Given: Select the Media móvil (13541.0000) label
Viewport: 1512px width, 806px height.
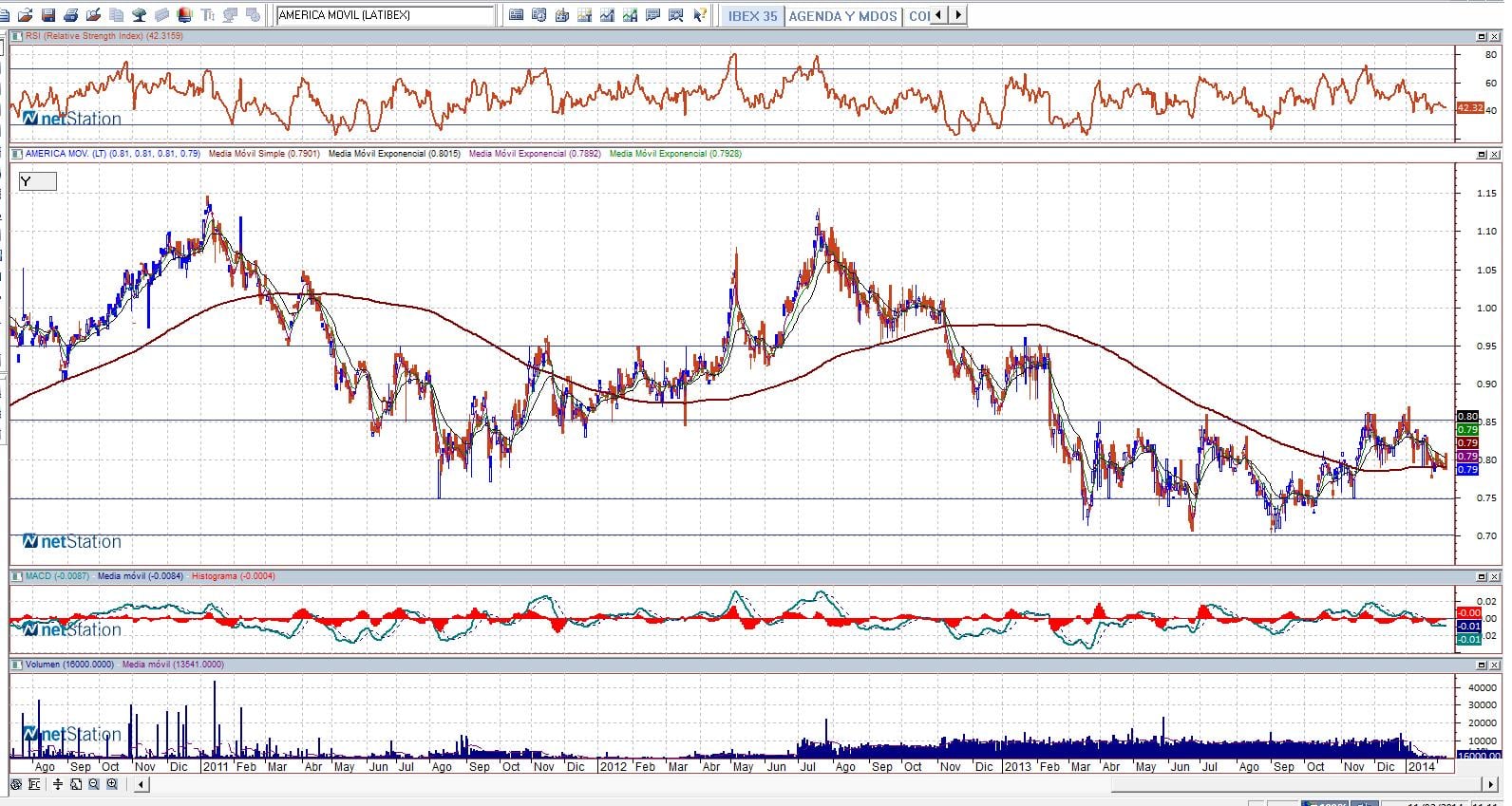Looking at the screenshot, I should point(173,665).
